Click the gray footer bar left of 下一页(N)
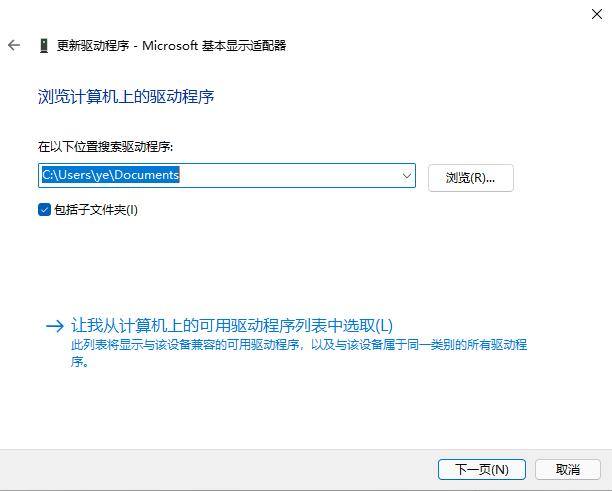Viewport: 612px width, 491px height. click(x=200, y=469)
